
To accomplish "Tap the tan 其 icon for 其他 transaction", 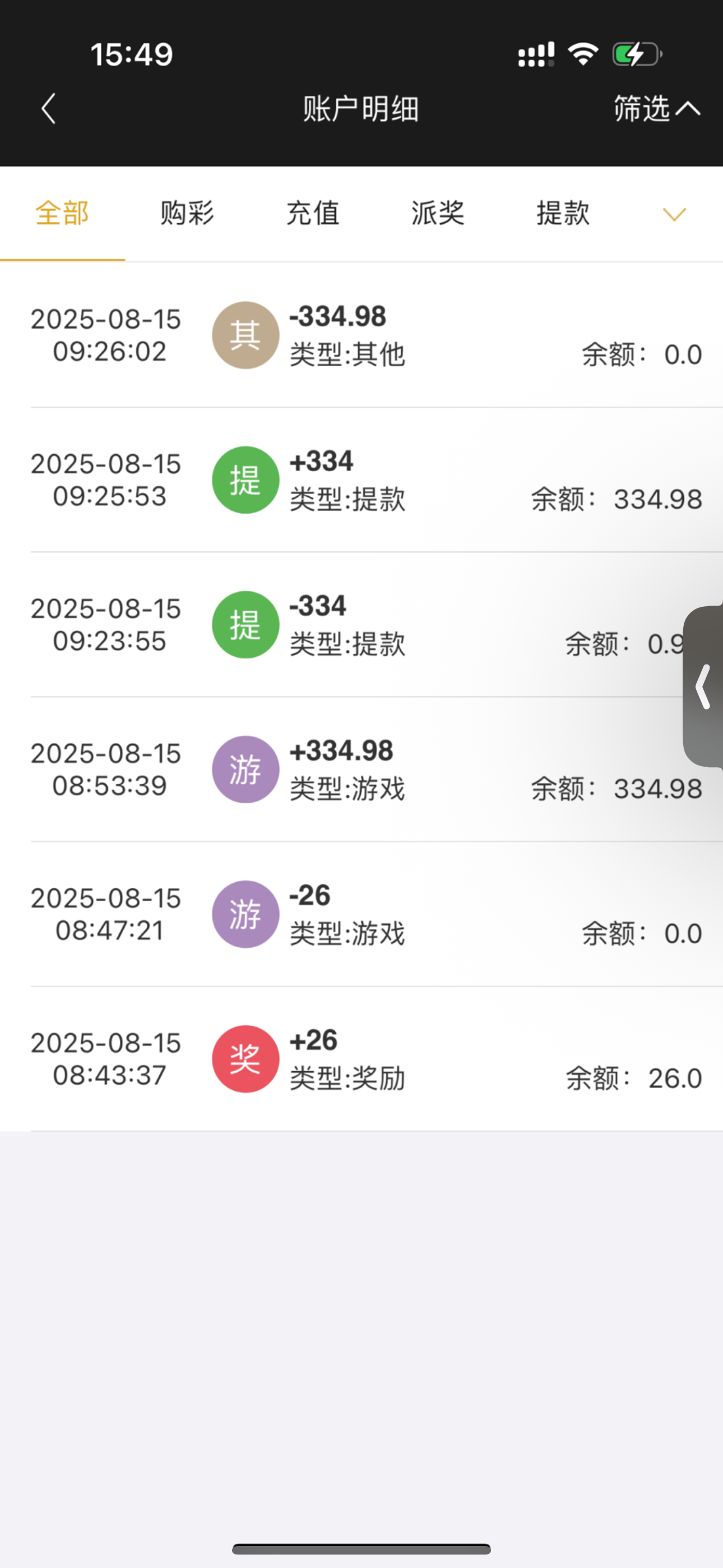I will click(245, 335).
